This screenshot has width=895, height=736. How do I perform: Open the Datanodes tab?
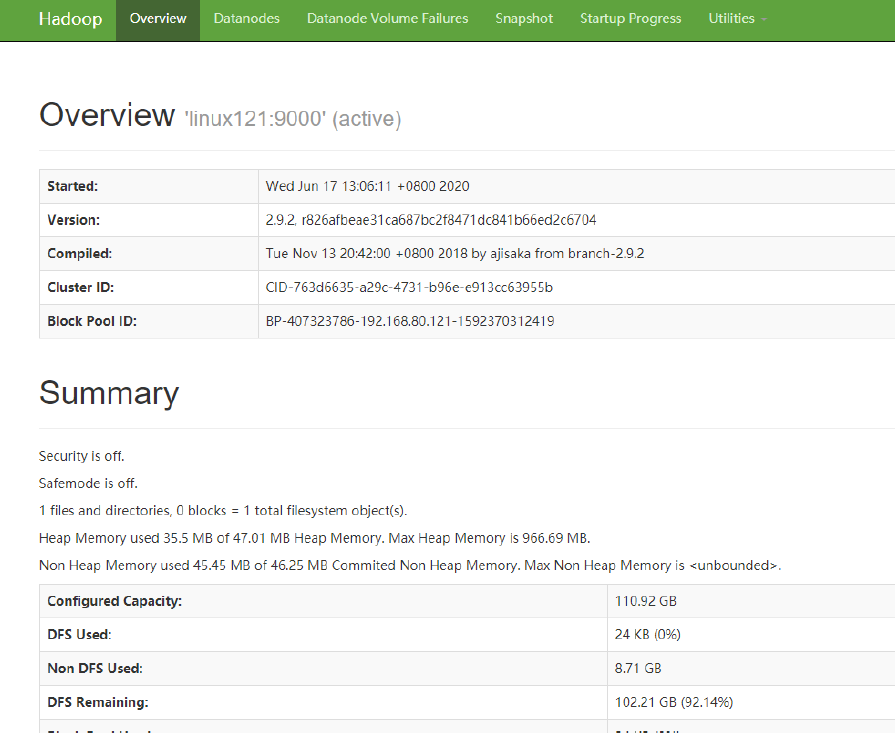[247, 19]
